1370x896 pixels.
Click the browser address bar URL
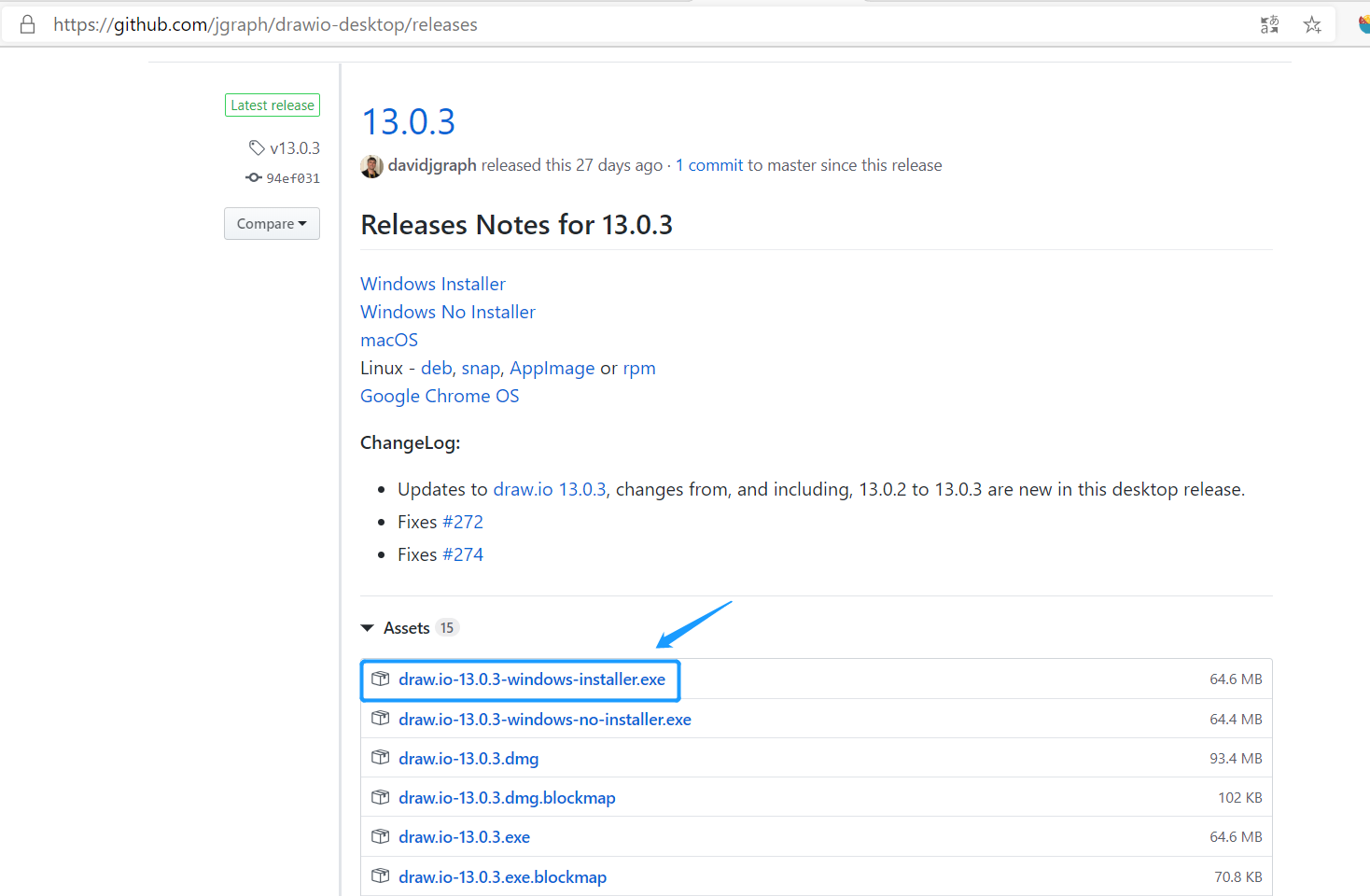tap(265, 25)
